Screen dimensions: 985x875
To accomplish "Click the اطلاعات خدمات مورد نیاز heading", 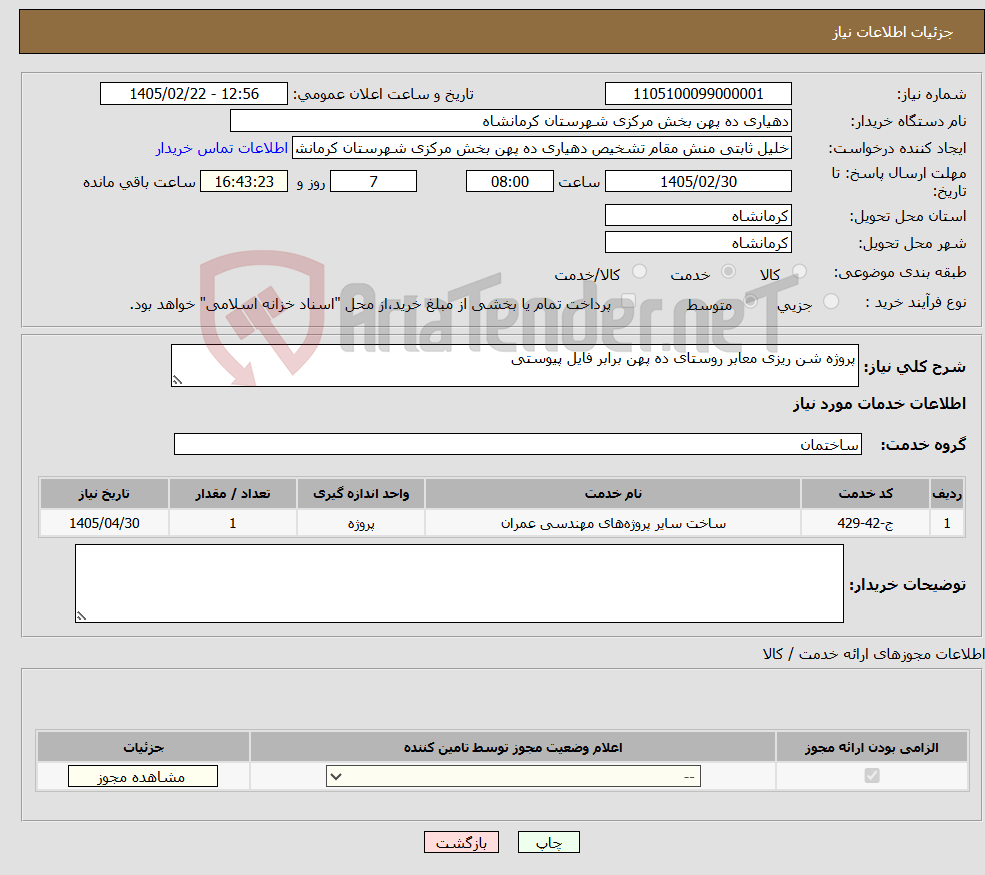I will click(879, 403).
